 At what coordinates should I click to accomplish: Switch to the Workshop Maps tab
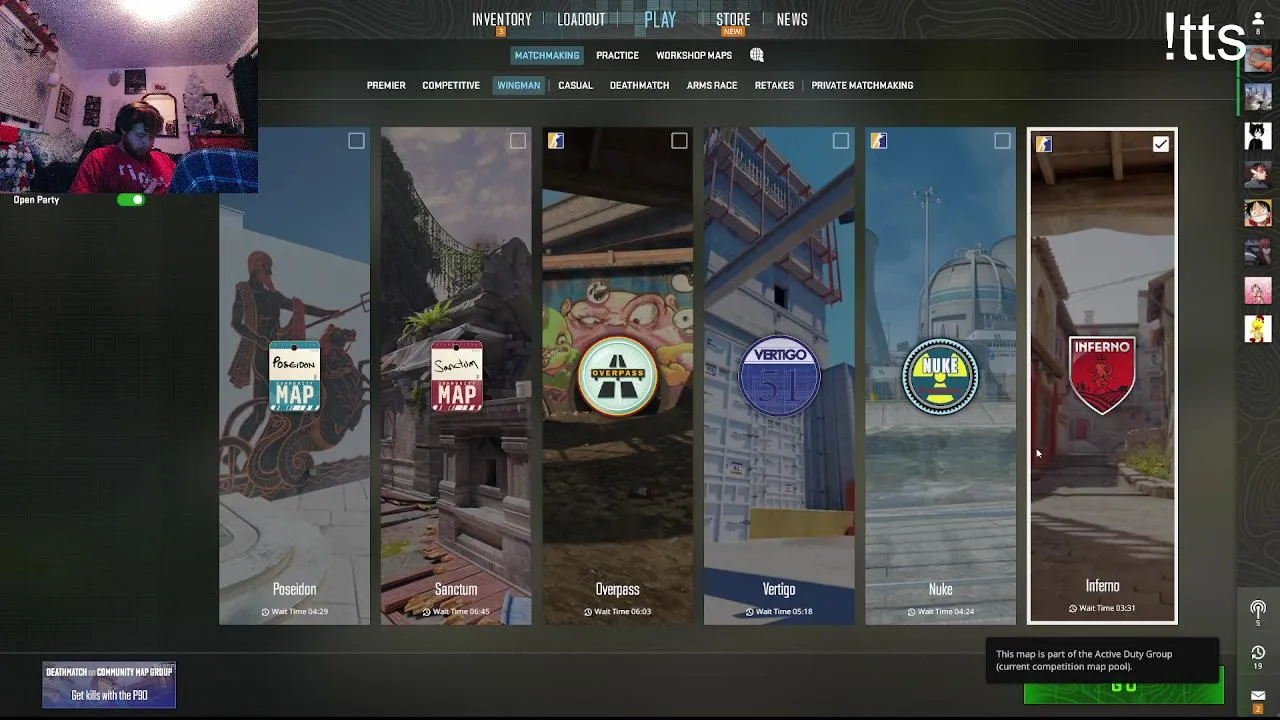click(x=694, y=55)
